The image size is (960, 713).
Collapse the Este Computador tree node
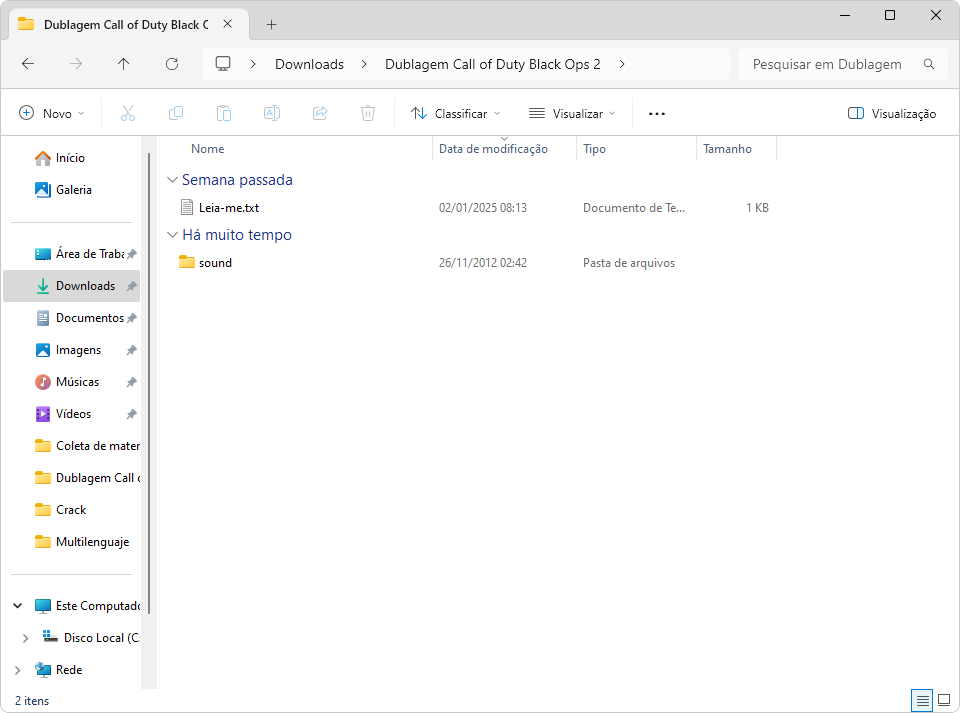[x=18, y=606]
